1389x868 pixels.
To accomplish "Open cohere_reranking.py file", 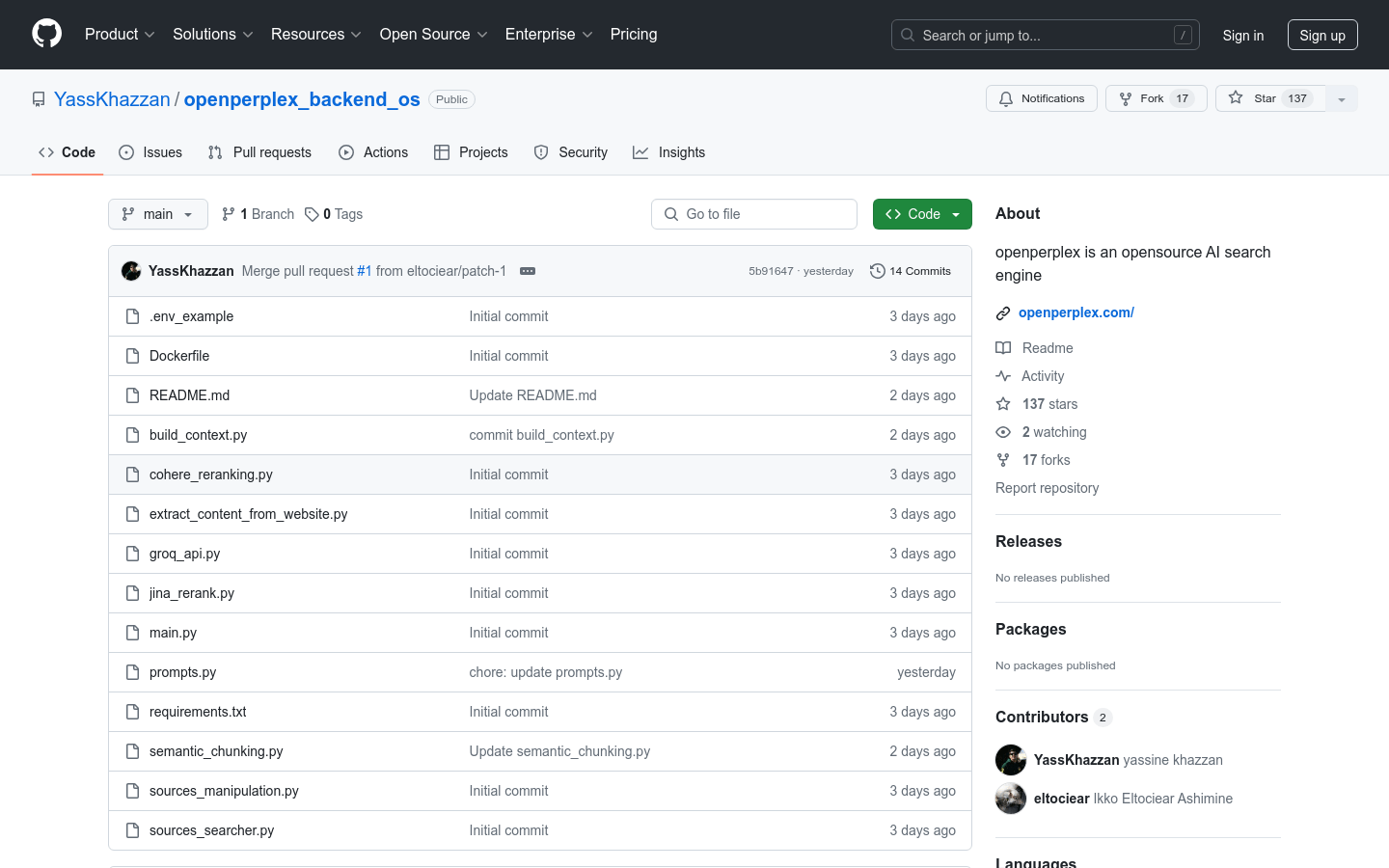I will tap(211, 475).
